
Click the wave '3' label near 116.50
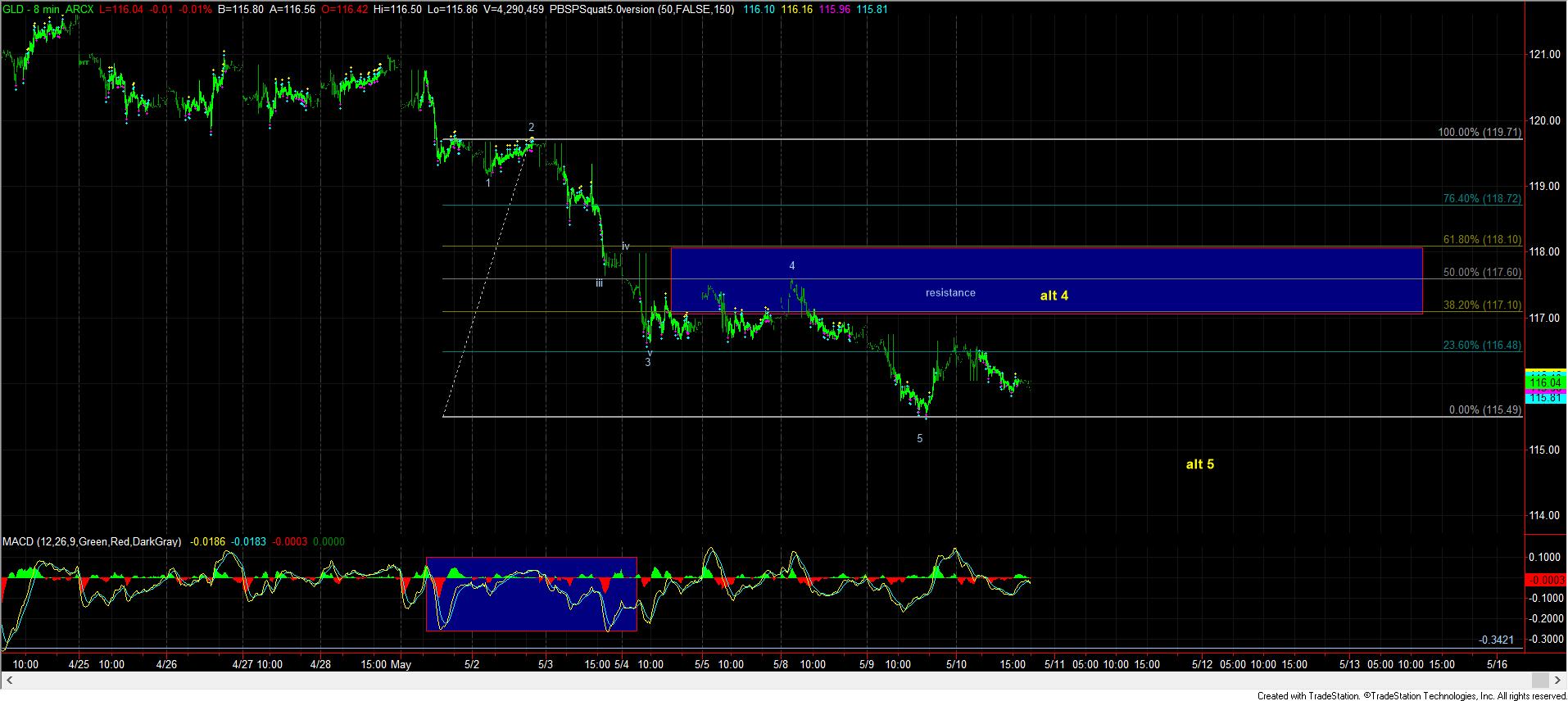point(648,362)
